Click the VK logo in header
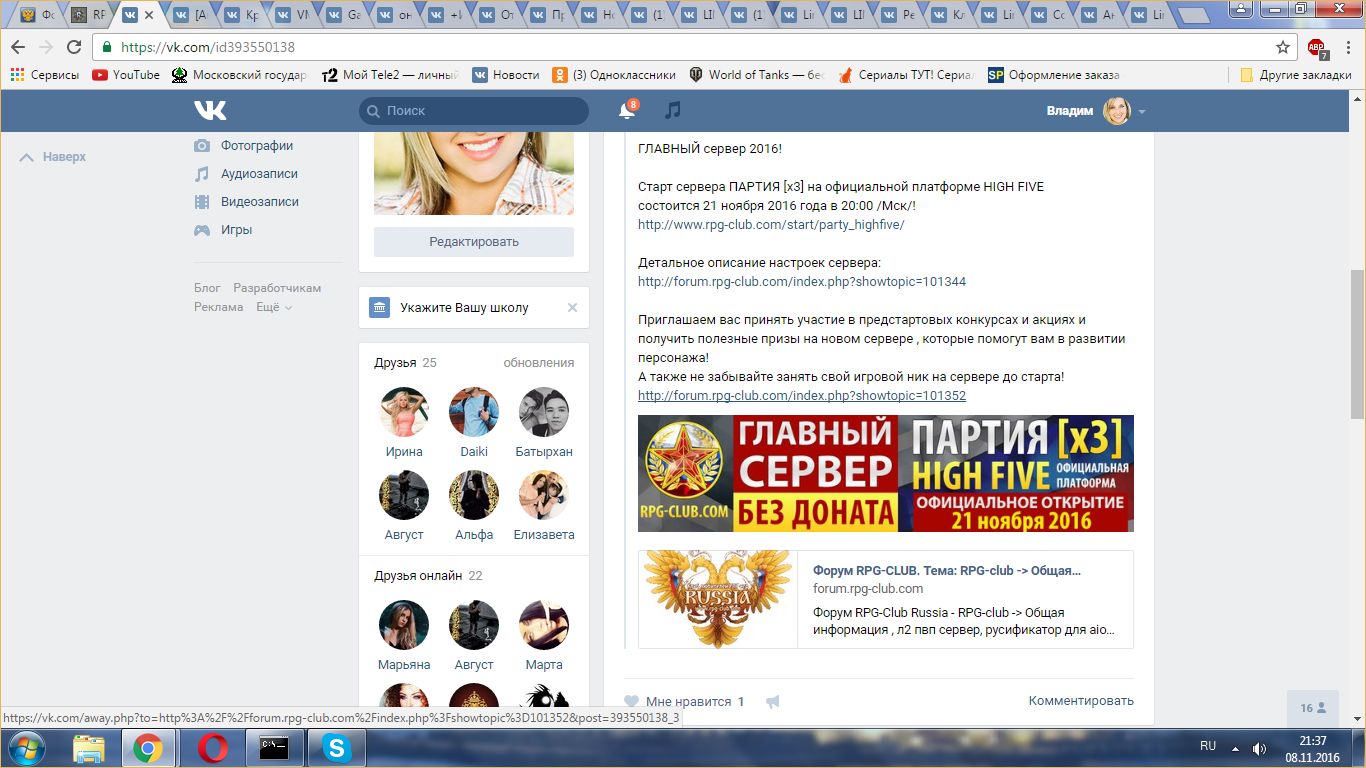Viewport: 1366px width, 768px height. click(x=210, y=110)
